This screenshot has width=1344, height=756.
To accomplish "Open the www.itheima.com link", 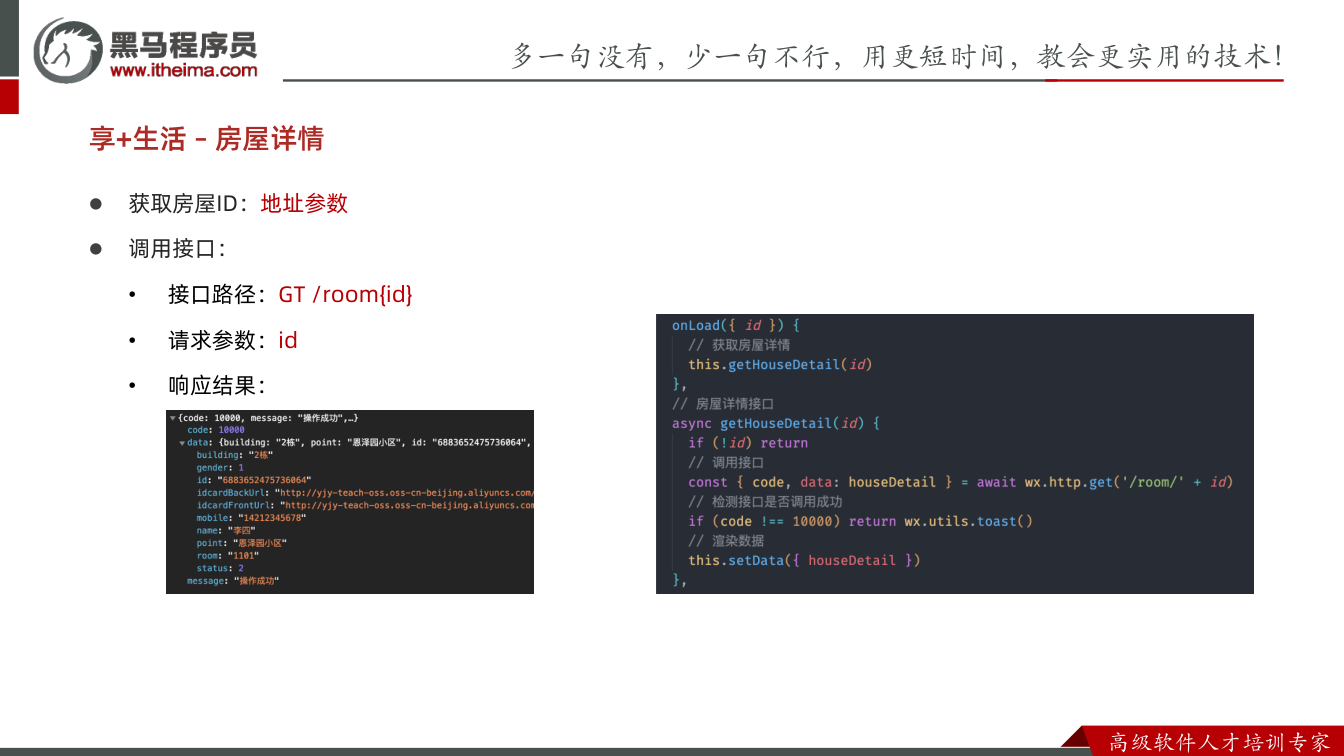I will pos(184,70).
